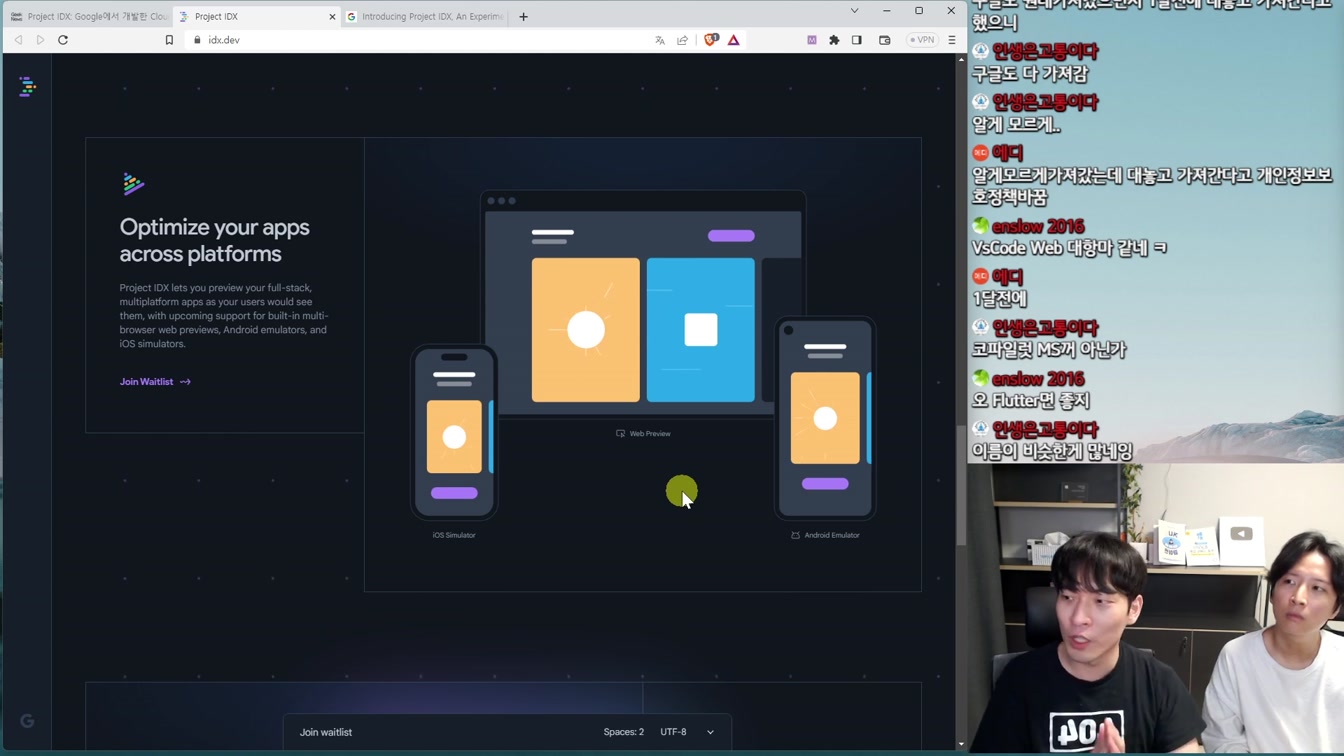This screenshot has height=756, width=1344.
Task: Open the extensions puzzle icon
Action: pyautogui.click(x=834, y=40)
